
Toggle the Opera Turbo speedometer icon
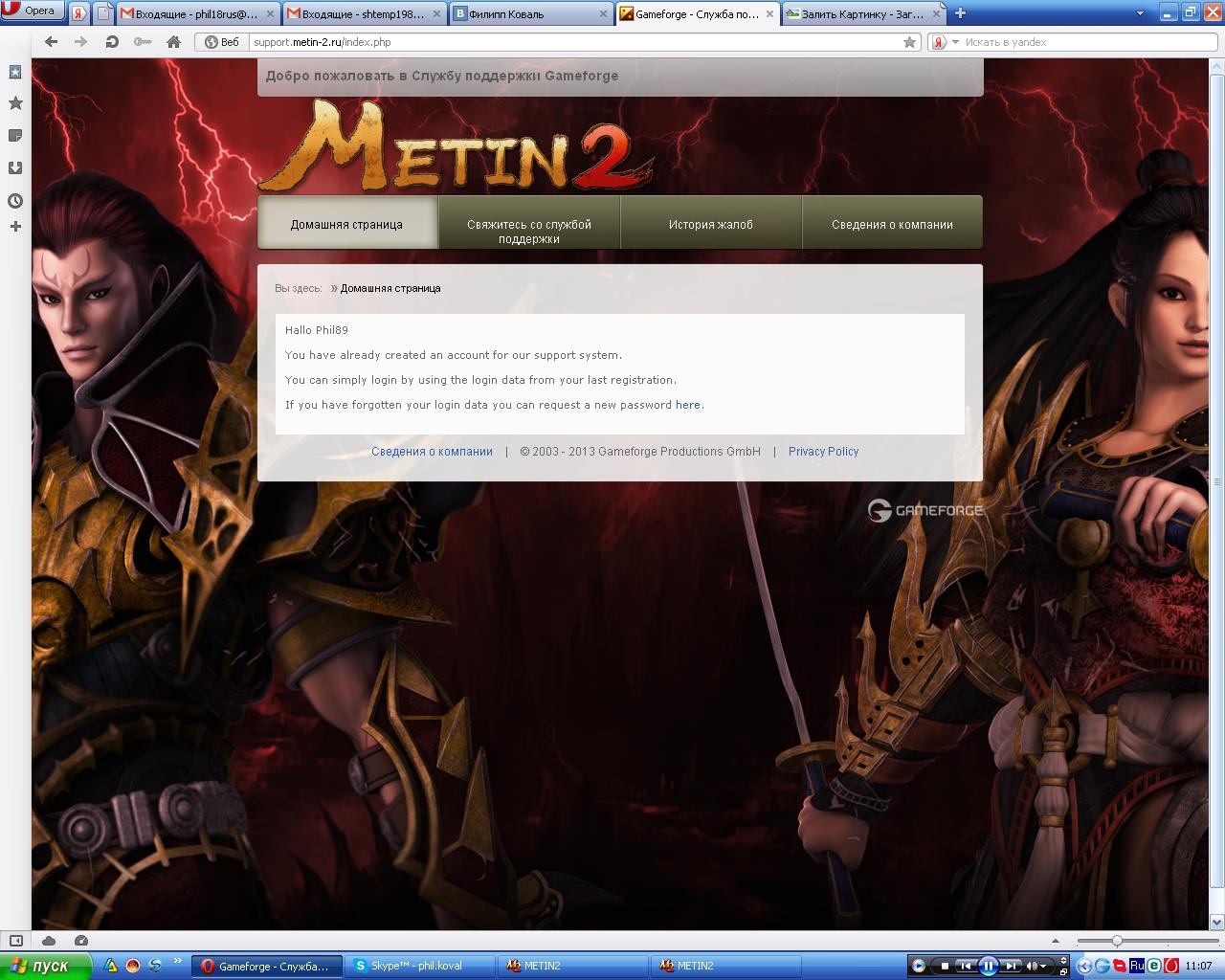tap(81, 941)
